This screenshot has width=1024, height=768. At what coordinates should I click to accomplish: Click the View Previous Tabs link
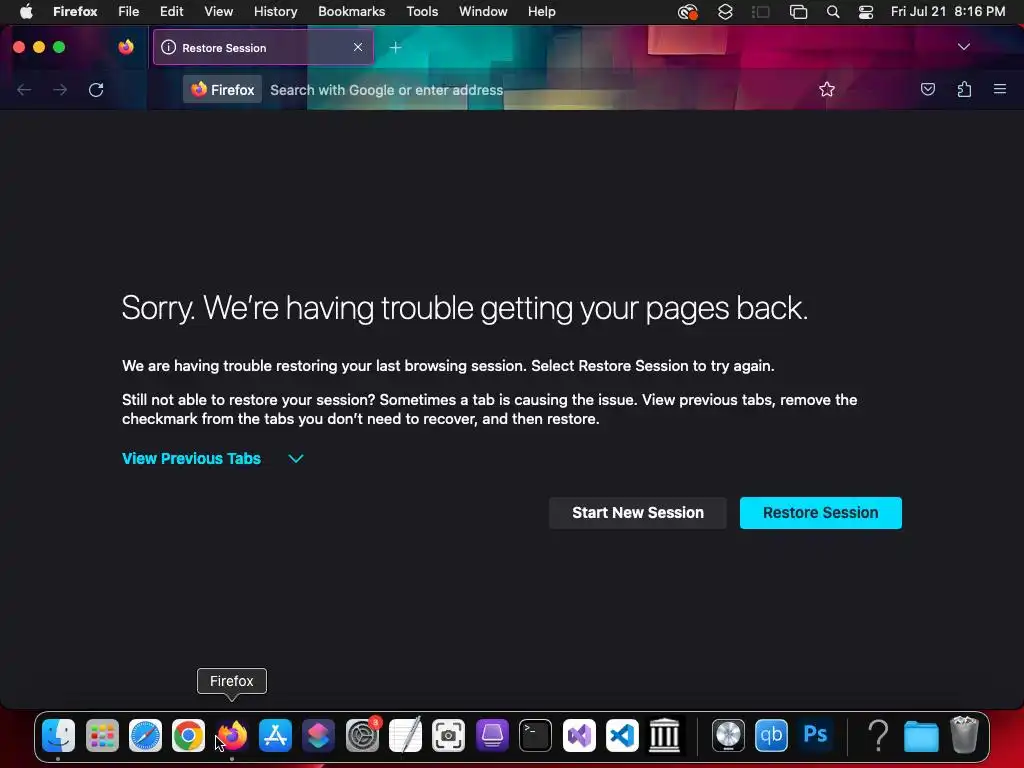(x=191, y=458)
